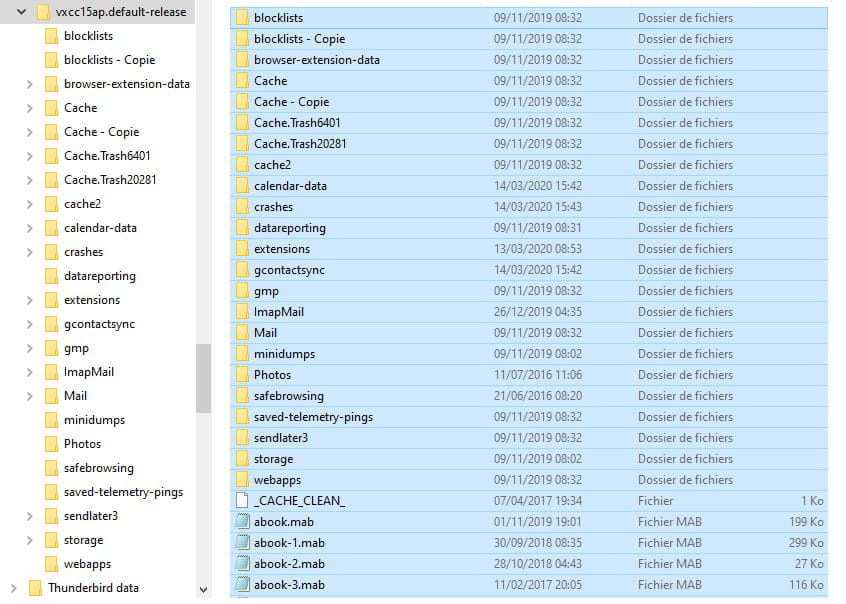Click the Cache.Trash20281 folder icon in file list
This screenshot has height=604, width=846.
pyautogui.click(x=242, y=144)
